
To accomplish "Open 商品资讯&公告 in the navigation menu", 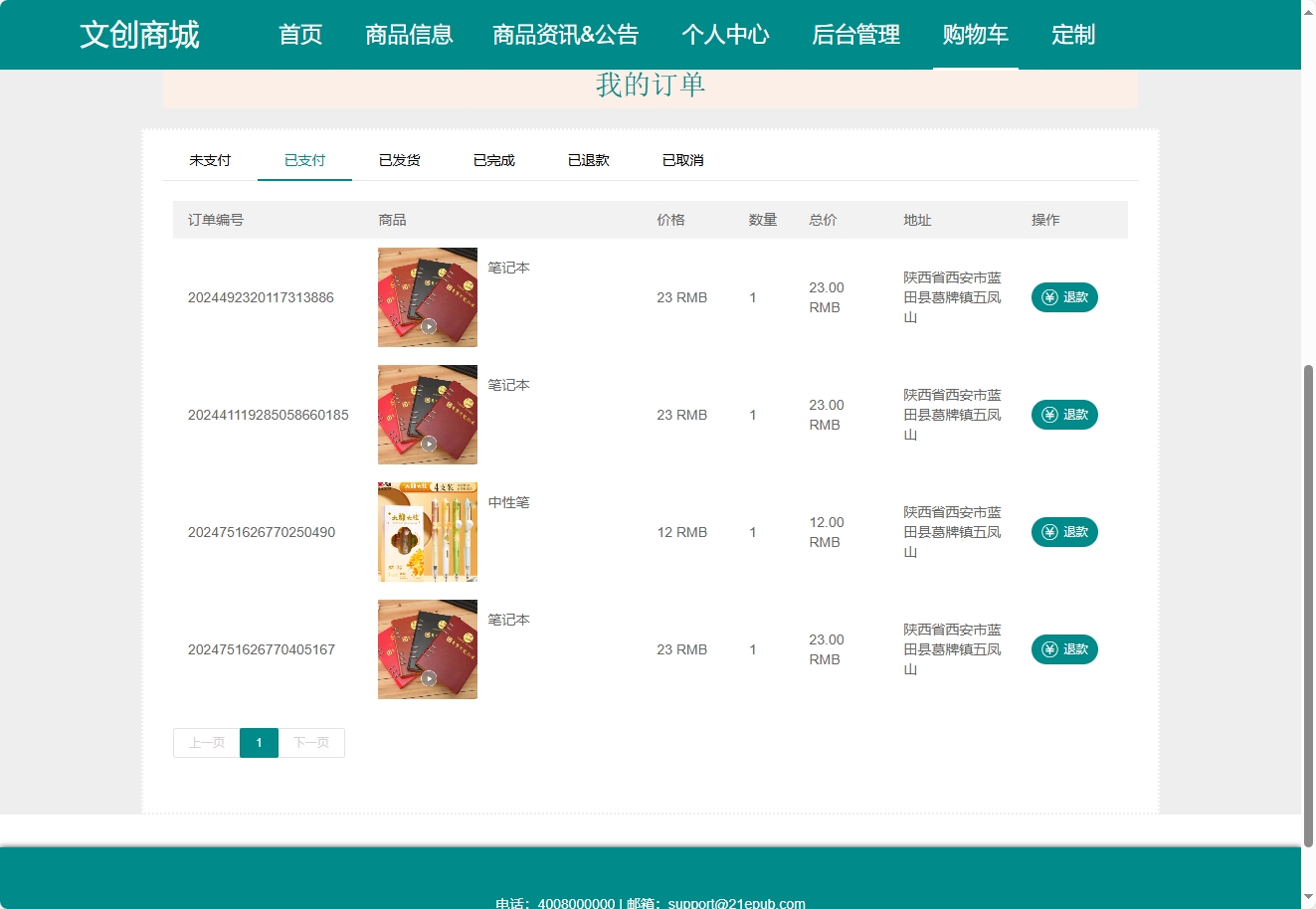I will [566, 34].
